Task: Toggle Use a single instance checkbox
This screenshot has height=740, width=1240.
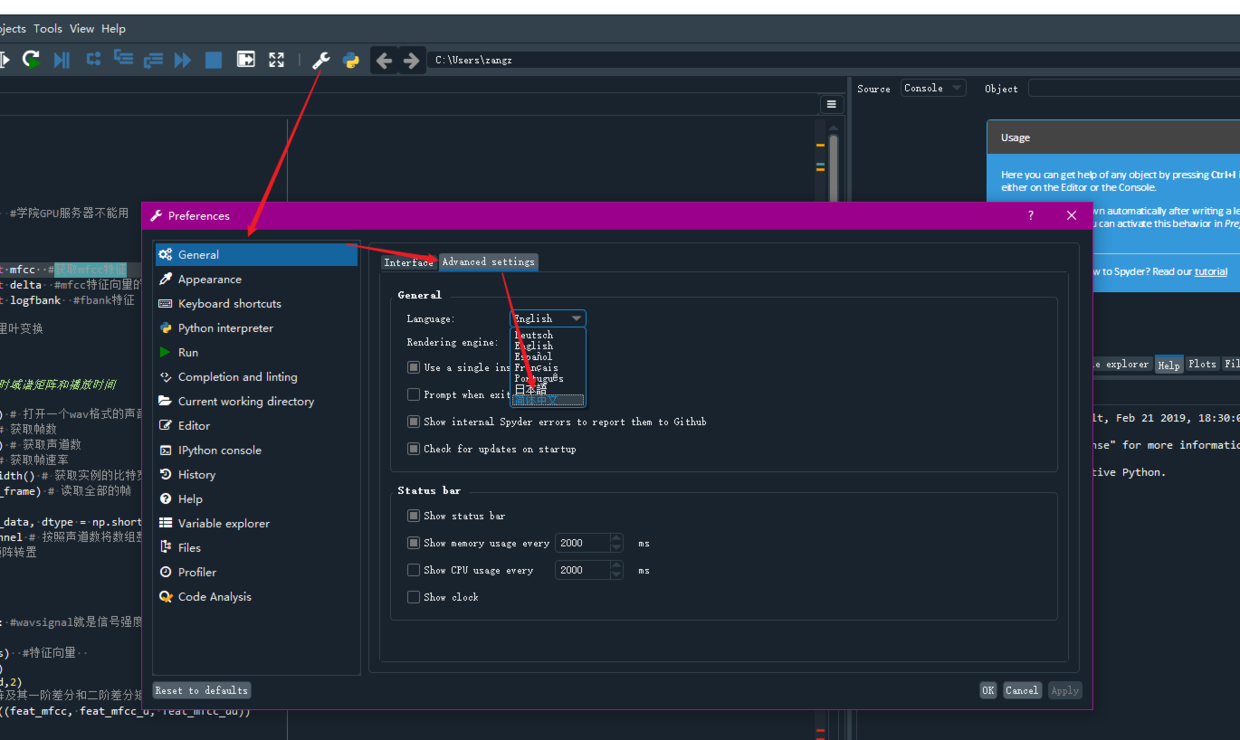Action: click(413, 367)
